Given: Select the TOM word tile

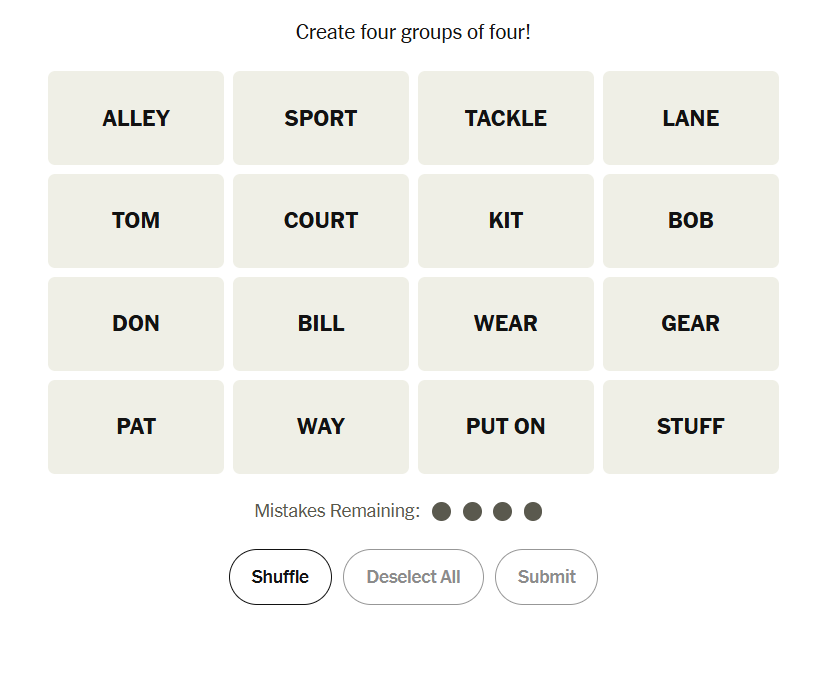Looking at the screenshot, I should point(136,221).
